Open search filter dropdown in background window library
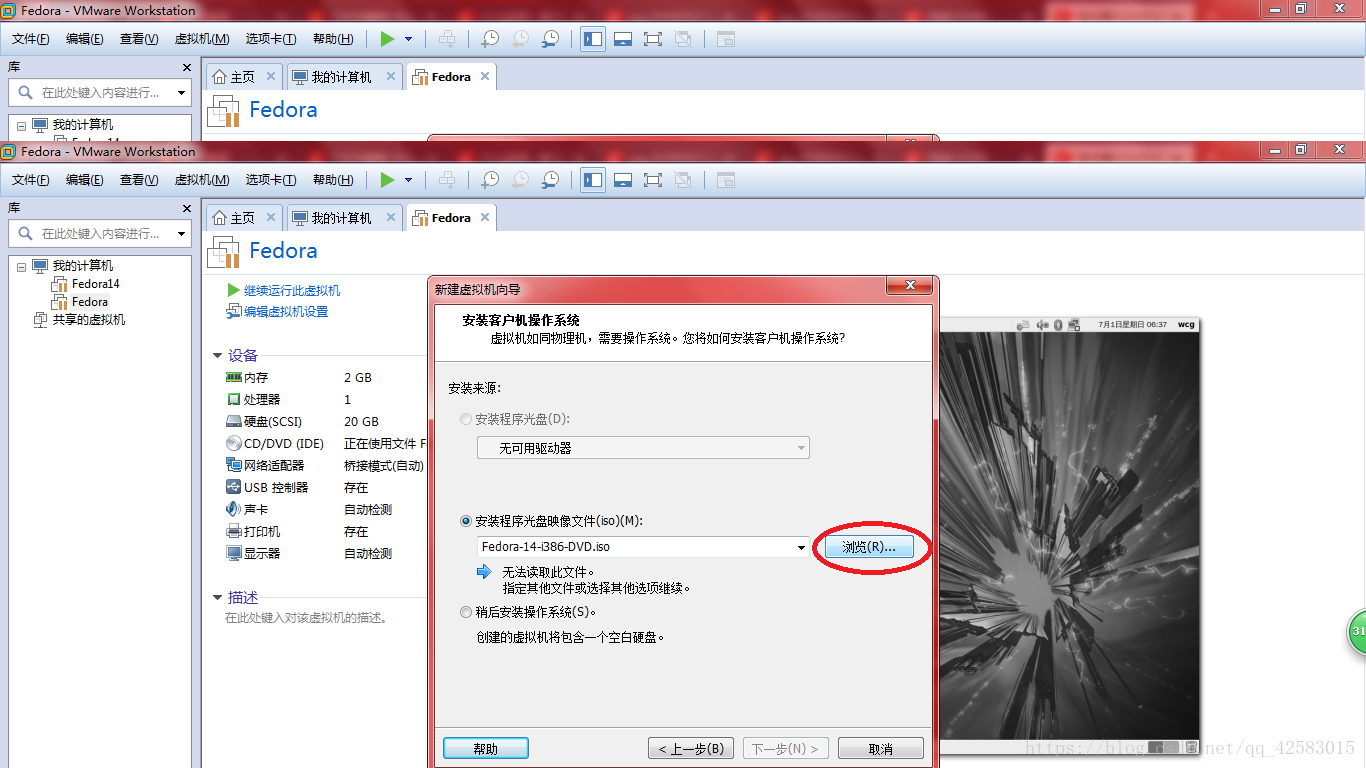The image size is (1366, 768). click(182, 92)
